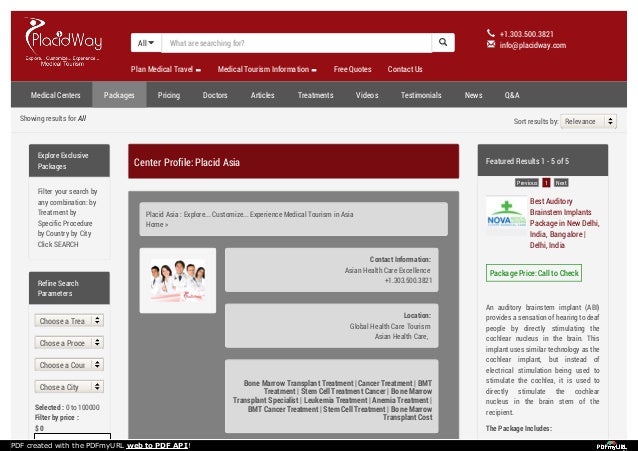
Task: Open the Choose a City dropdown
Action: (69, 387)
